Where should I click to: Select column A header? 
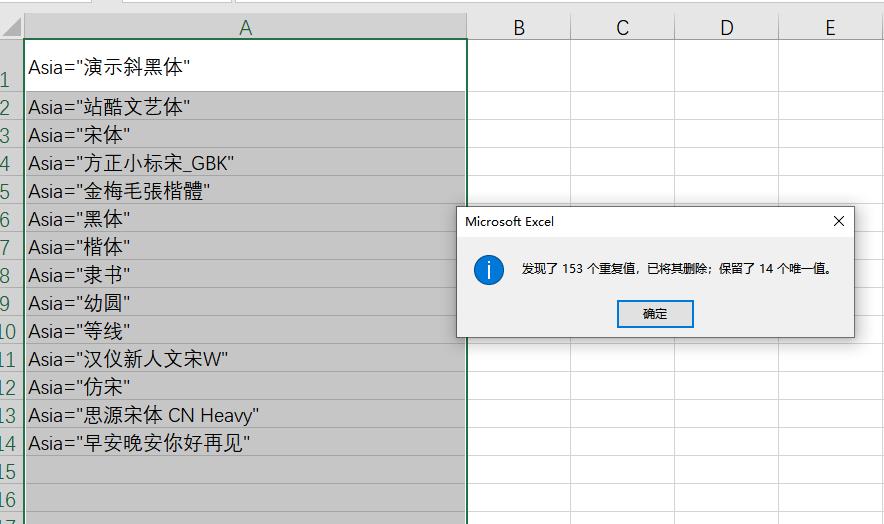pos(245,28)
